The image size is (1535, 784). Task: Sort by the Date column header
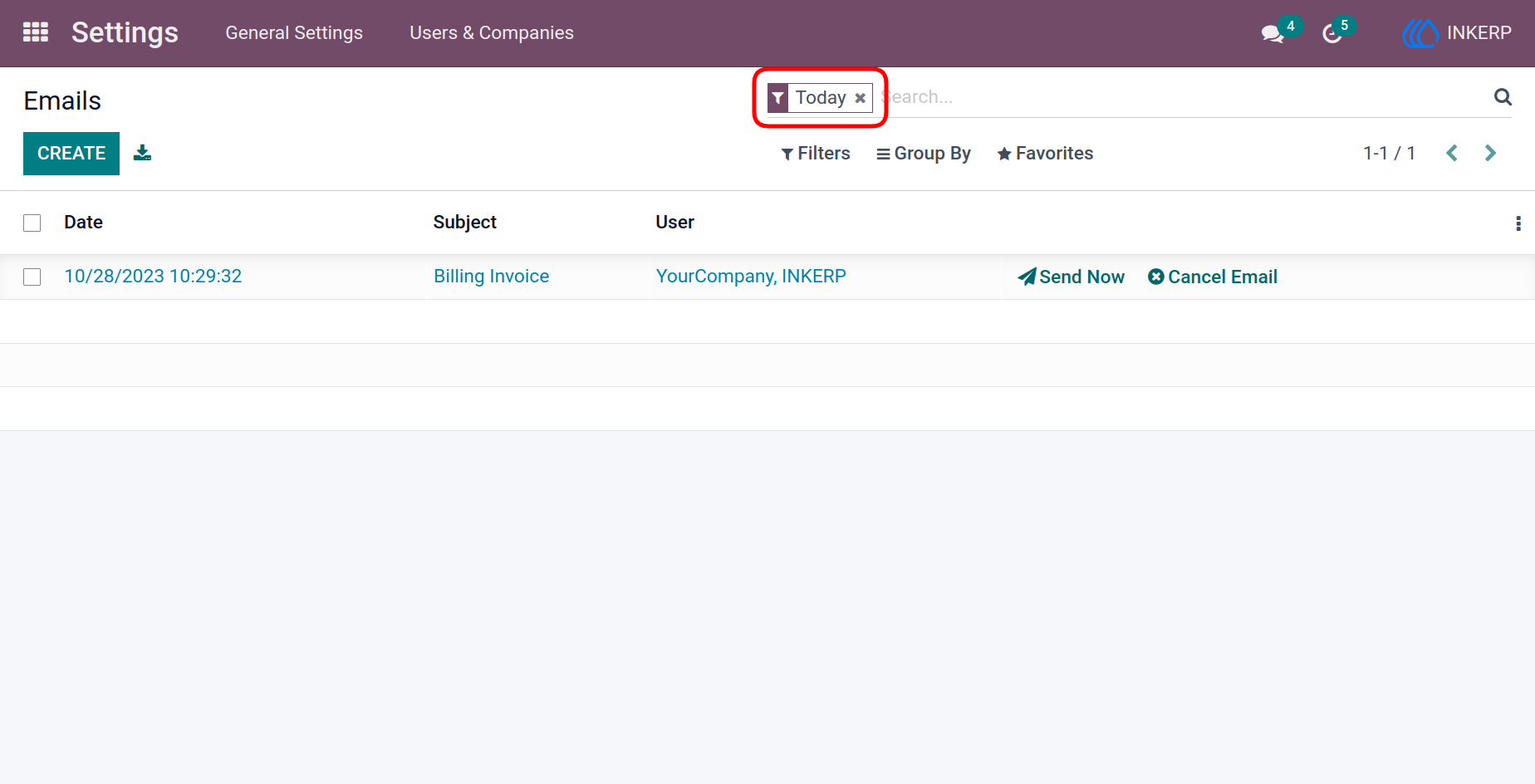coord(83,222)
